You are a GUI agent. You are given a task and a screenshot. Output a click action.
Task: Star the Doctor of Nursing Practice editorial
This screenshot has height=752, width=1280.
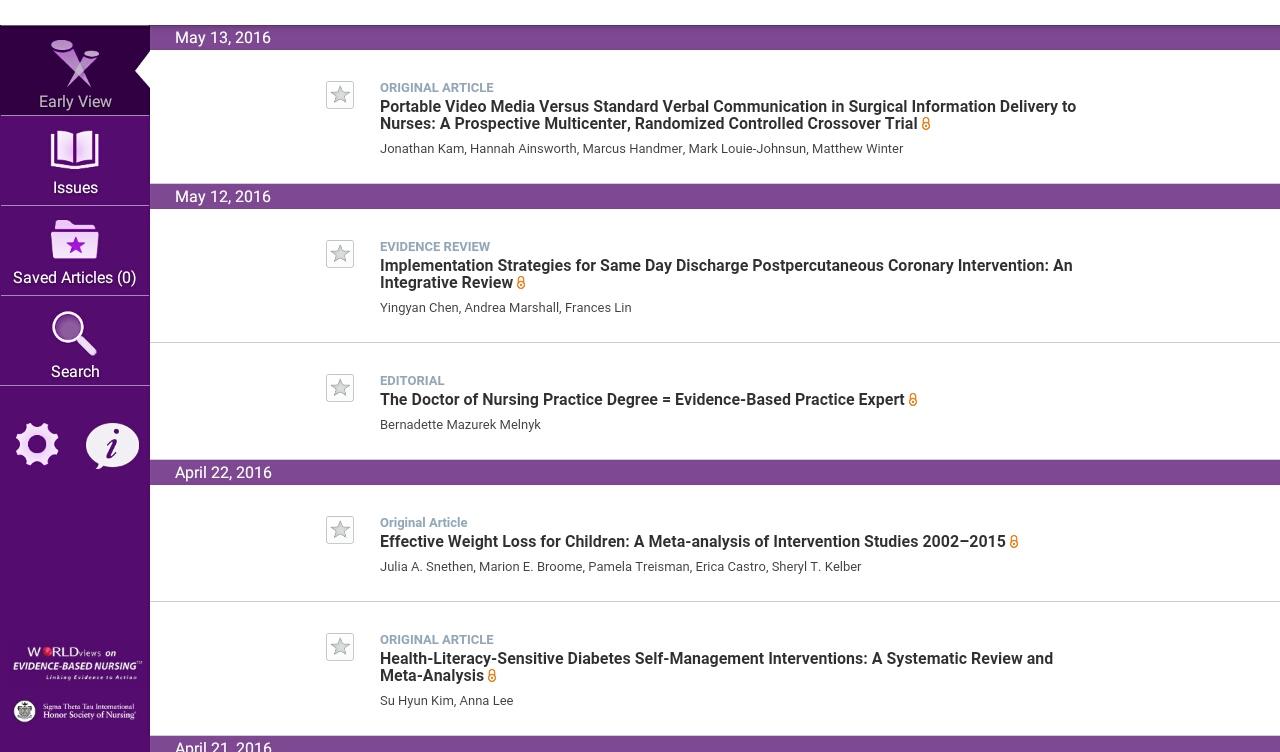point(340,388)
